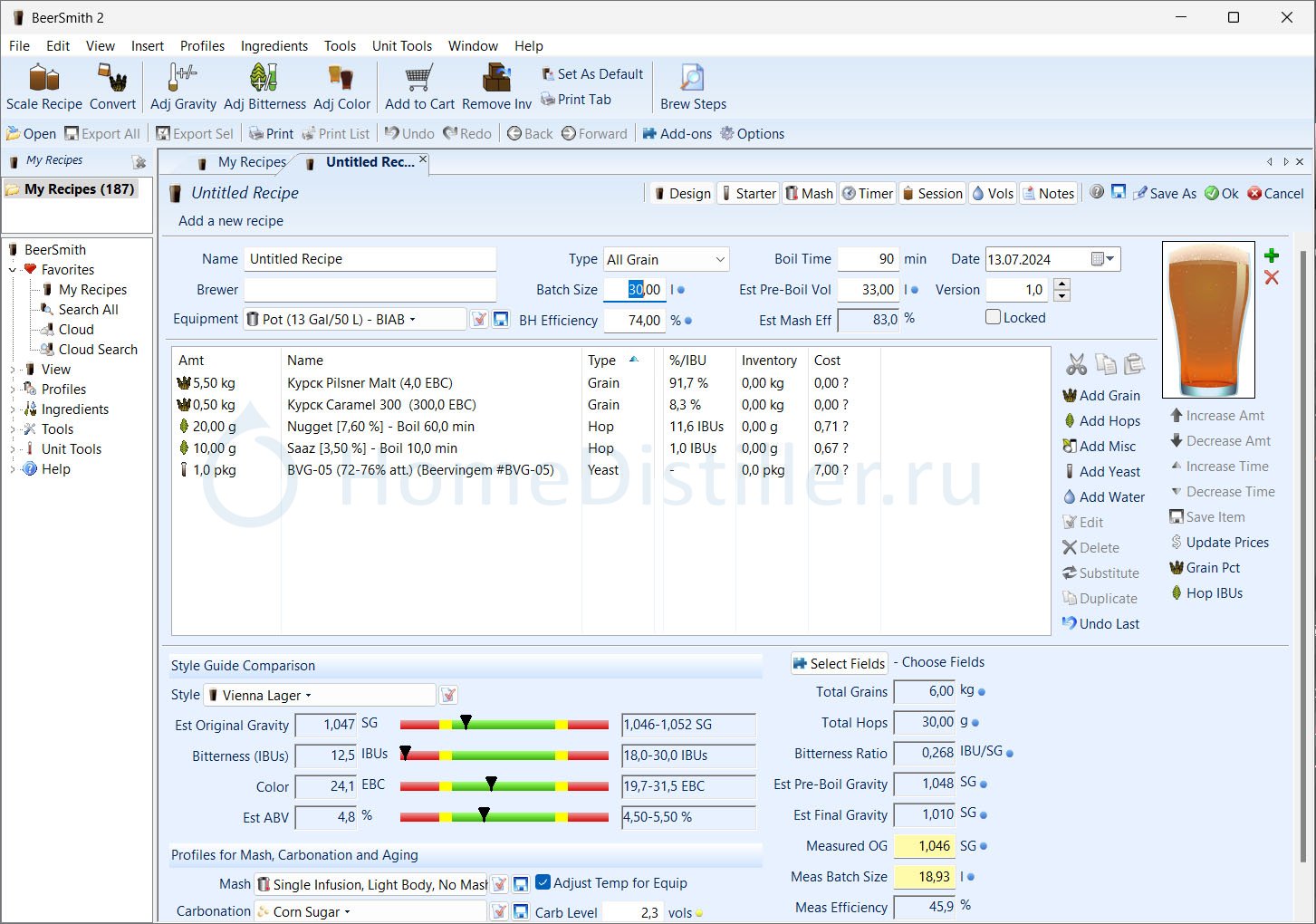Click the Remove Inv icon
The width and height of the screenshot is (1316, 924).
click(x=496, y=87)
